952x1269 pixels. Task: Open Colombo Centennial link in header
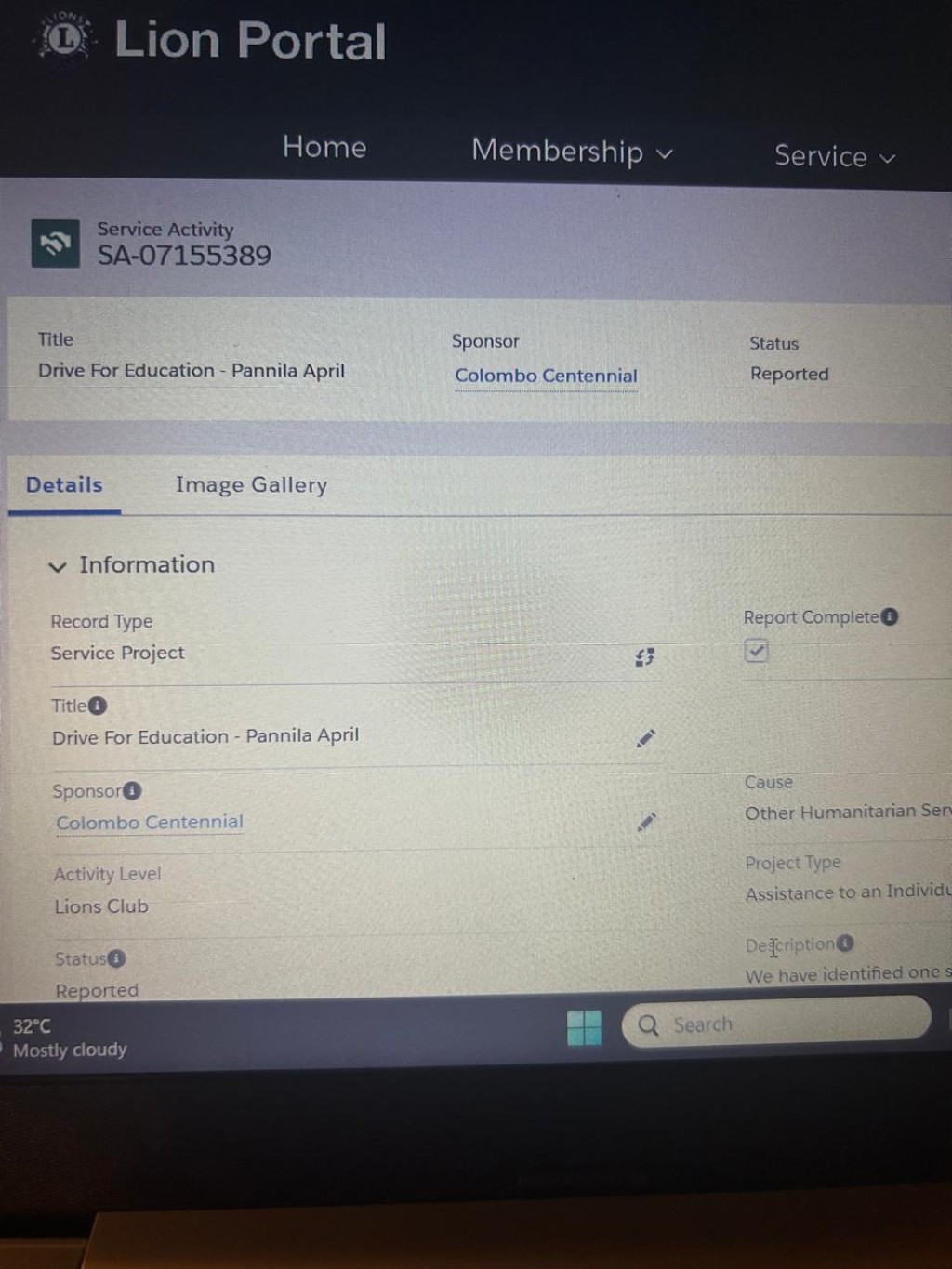coord(546,376)
